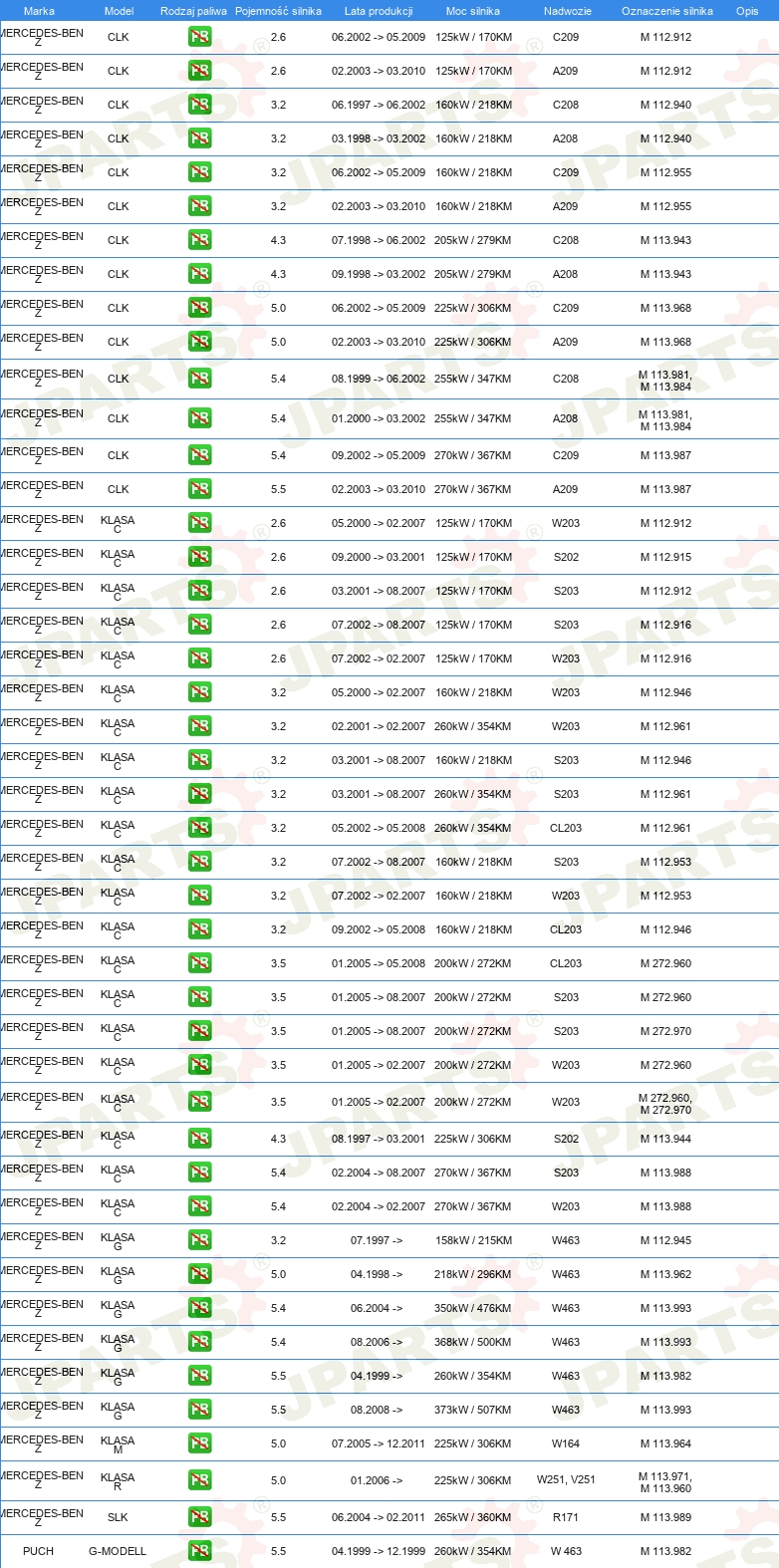Select engine code M 112.915
The image size is (779, 1568).
pos(665,558)
